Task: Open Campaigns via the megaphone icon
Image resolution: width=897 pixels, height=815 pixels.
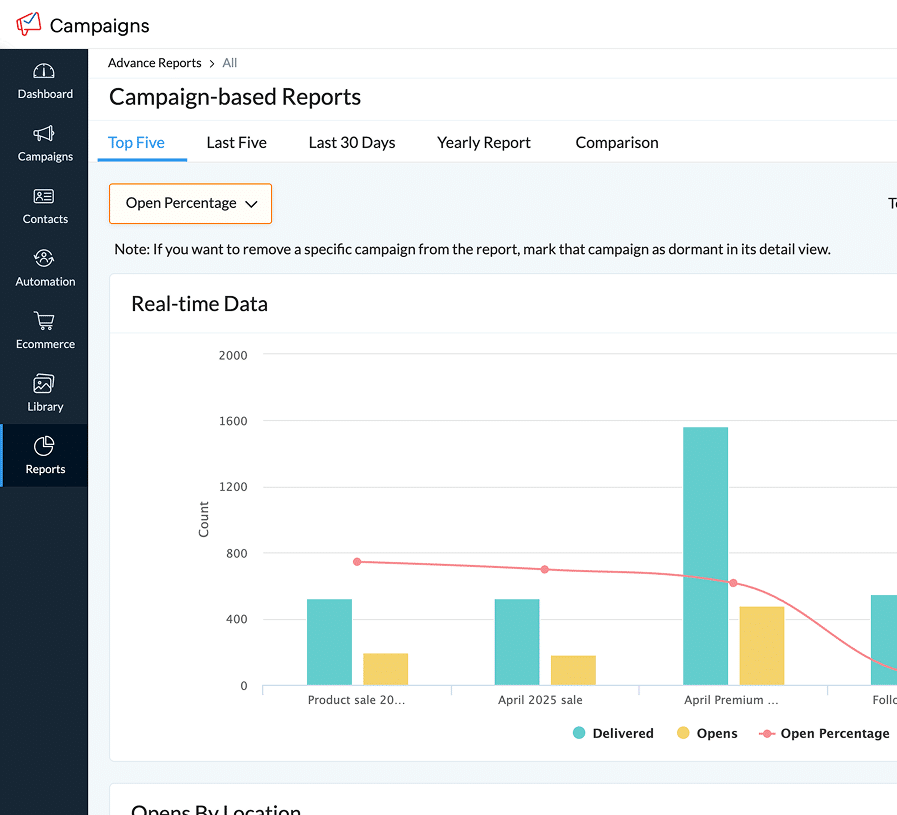Action: click(44, 134)
